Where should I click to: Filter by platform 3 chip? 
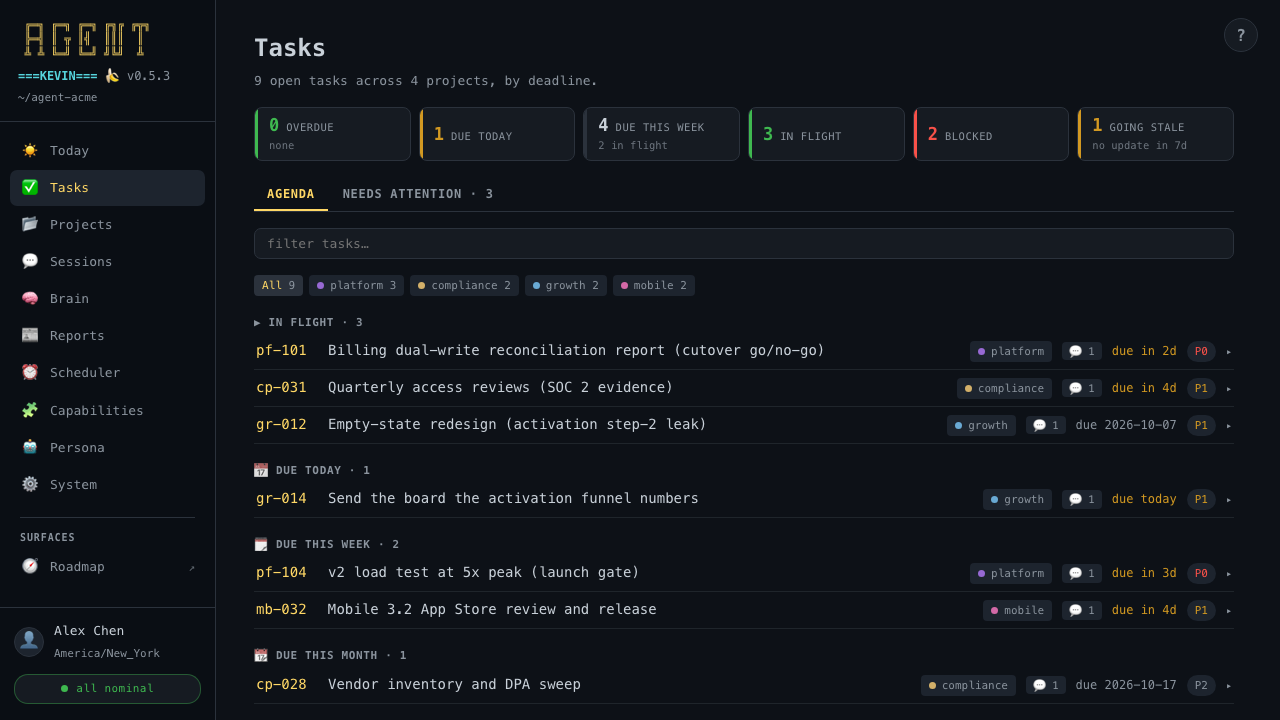pyautogui.click(x=356, y=285)
